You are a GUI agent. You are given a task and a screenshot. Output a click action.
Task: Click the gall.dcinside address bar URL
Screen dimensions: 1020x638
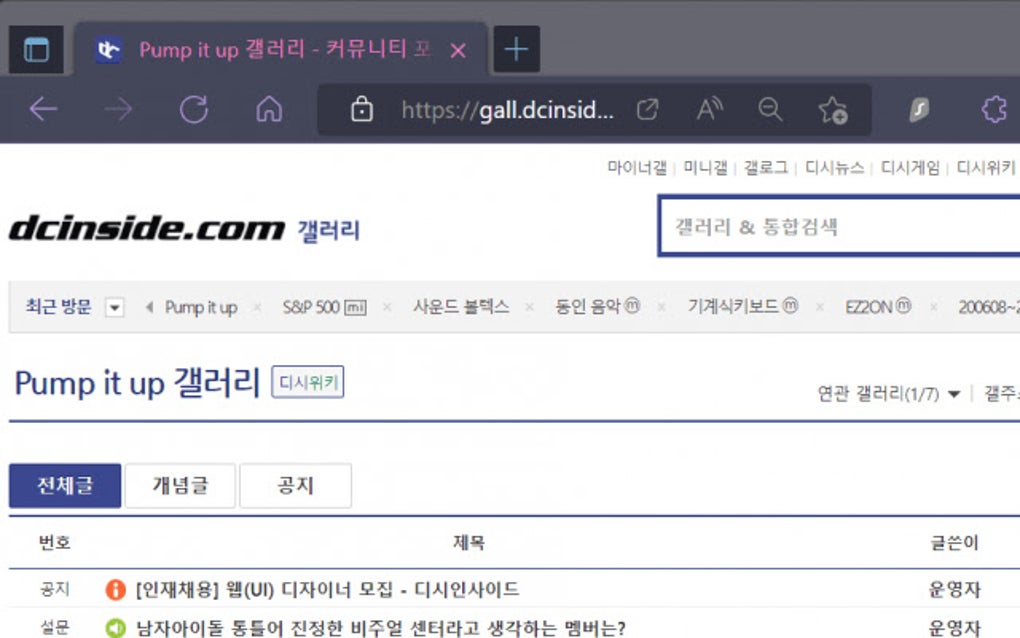tap(507, 111)
